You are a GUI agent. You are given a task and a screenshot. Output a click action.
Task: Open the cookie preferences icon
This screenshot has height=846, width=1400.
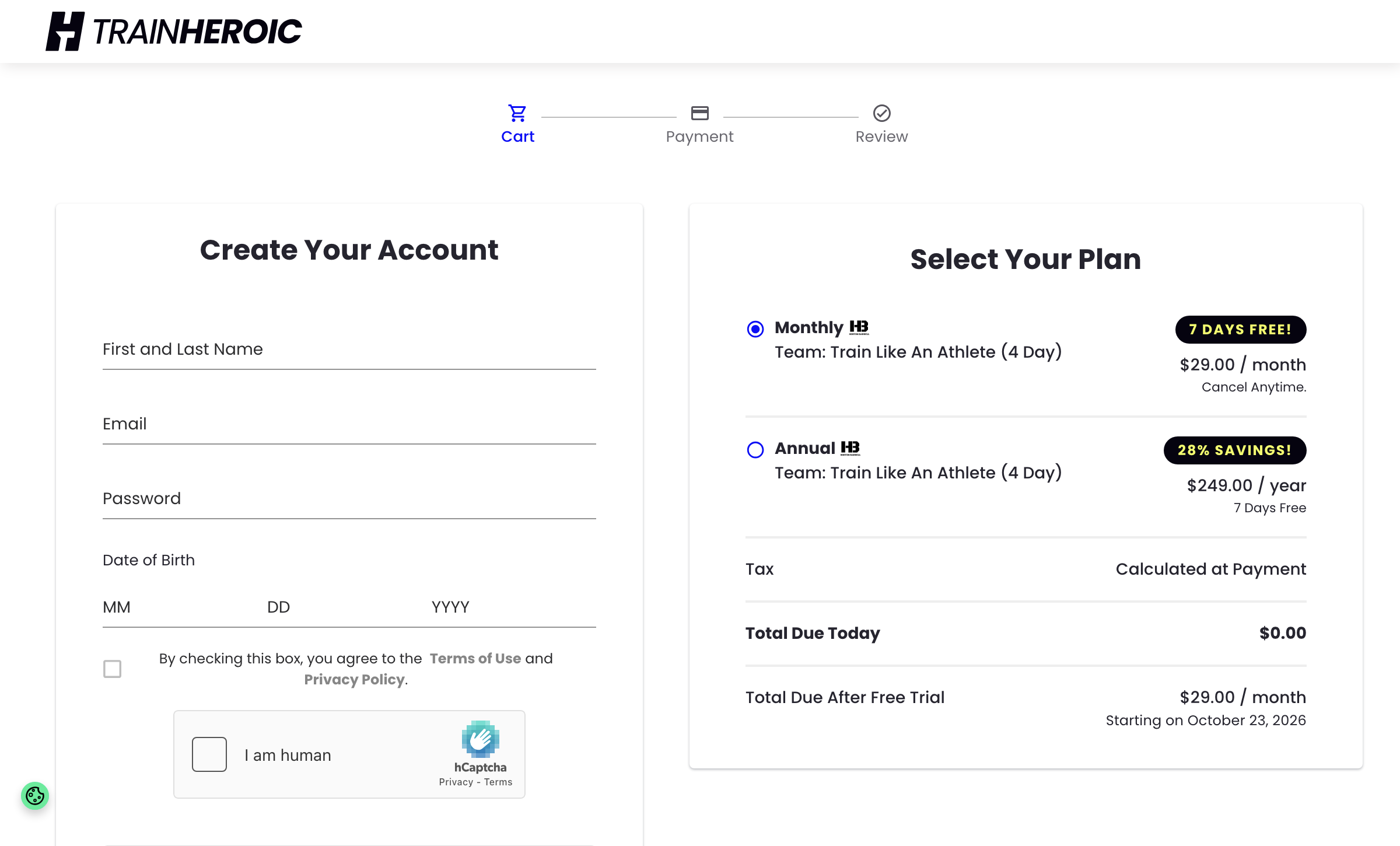tap(35, 795)
